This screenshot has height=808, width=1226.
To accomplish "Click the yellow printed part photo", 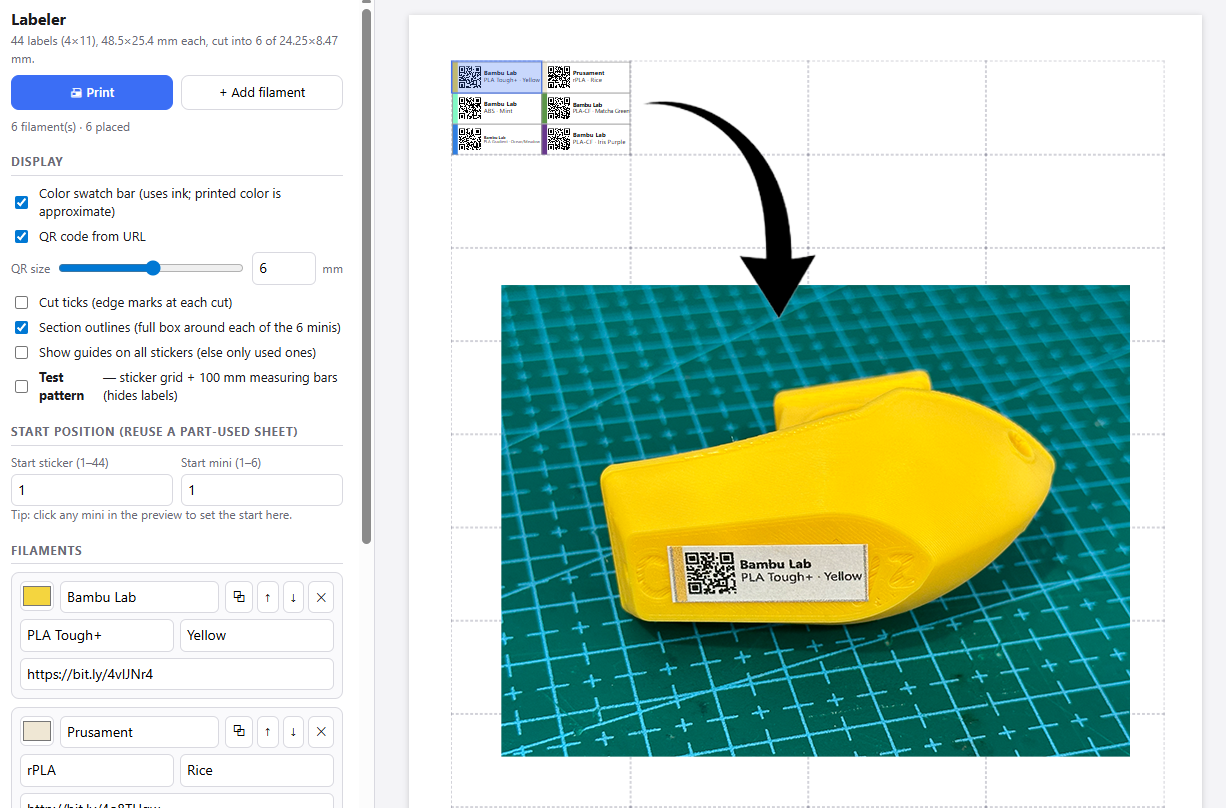I will click(815, 520).
